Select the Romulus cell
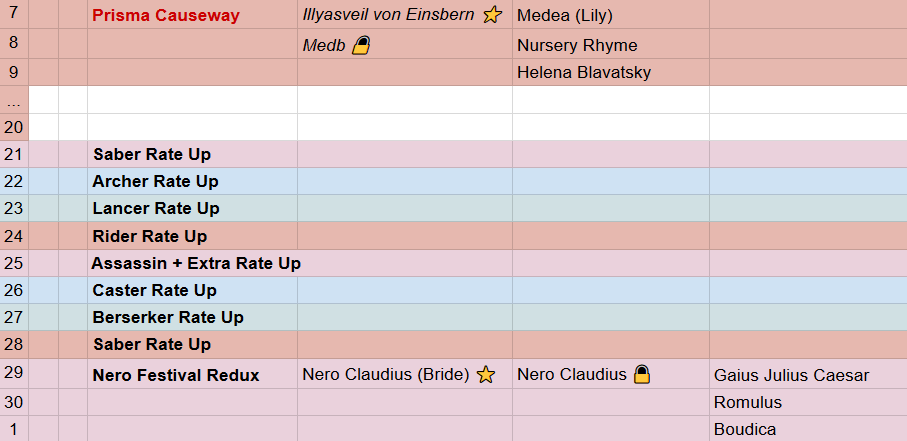The height and width of the screenshot is (441, 907). pos(808,402)
